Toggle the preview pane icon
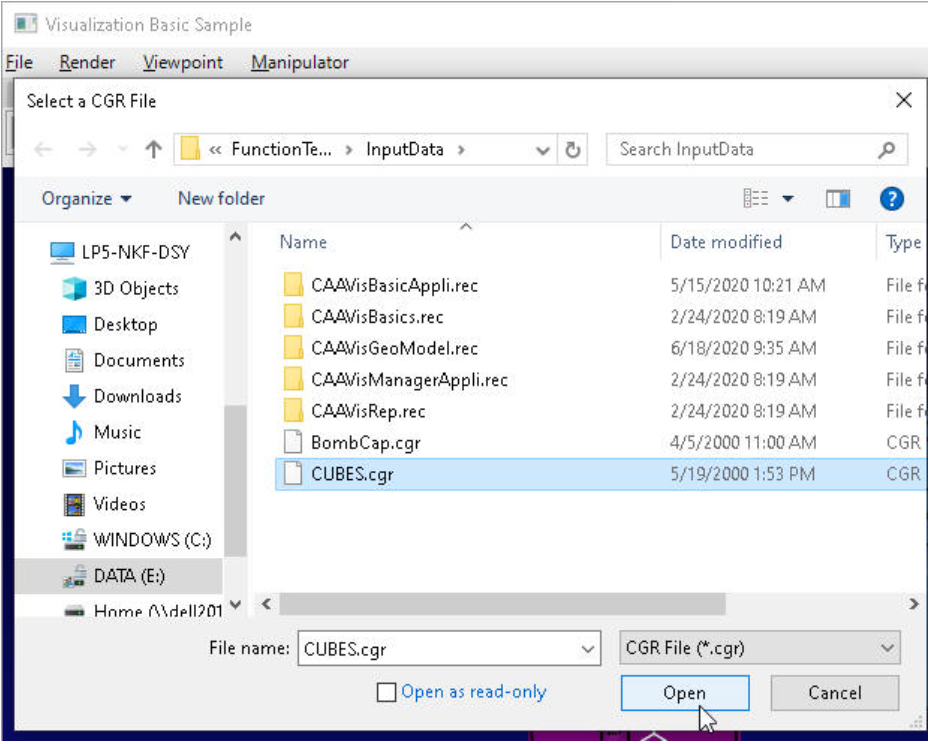The image size is (929, 744). (838, 199)
